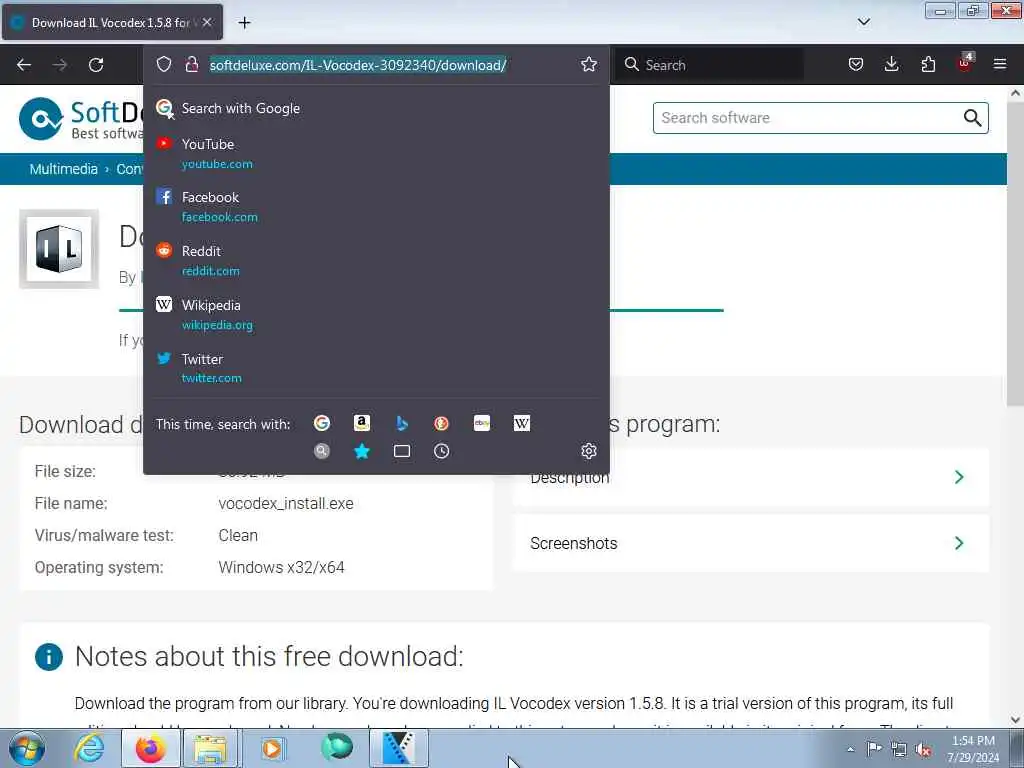This screenshot has width=1024, height=768.
Task: Click the site search magnifier button
Action: [x=972, y=118]
